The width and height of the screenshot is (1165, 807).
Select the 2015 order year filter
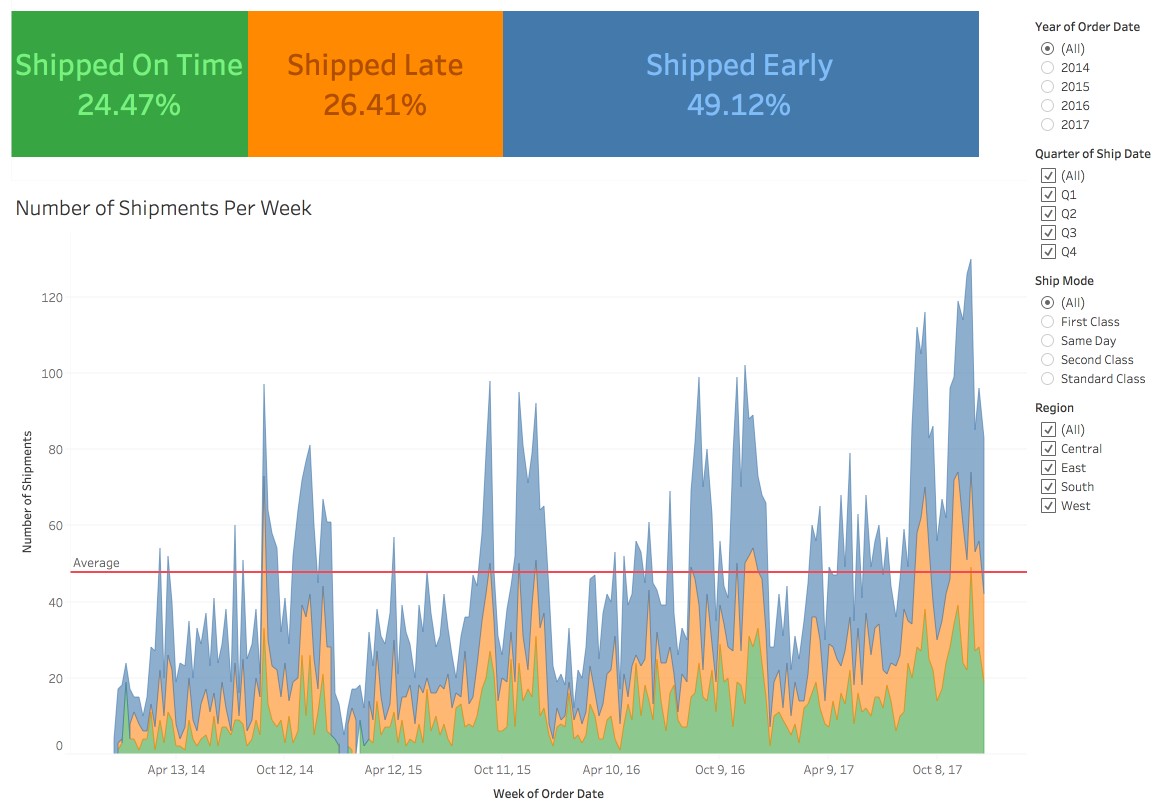1048,86
